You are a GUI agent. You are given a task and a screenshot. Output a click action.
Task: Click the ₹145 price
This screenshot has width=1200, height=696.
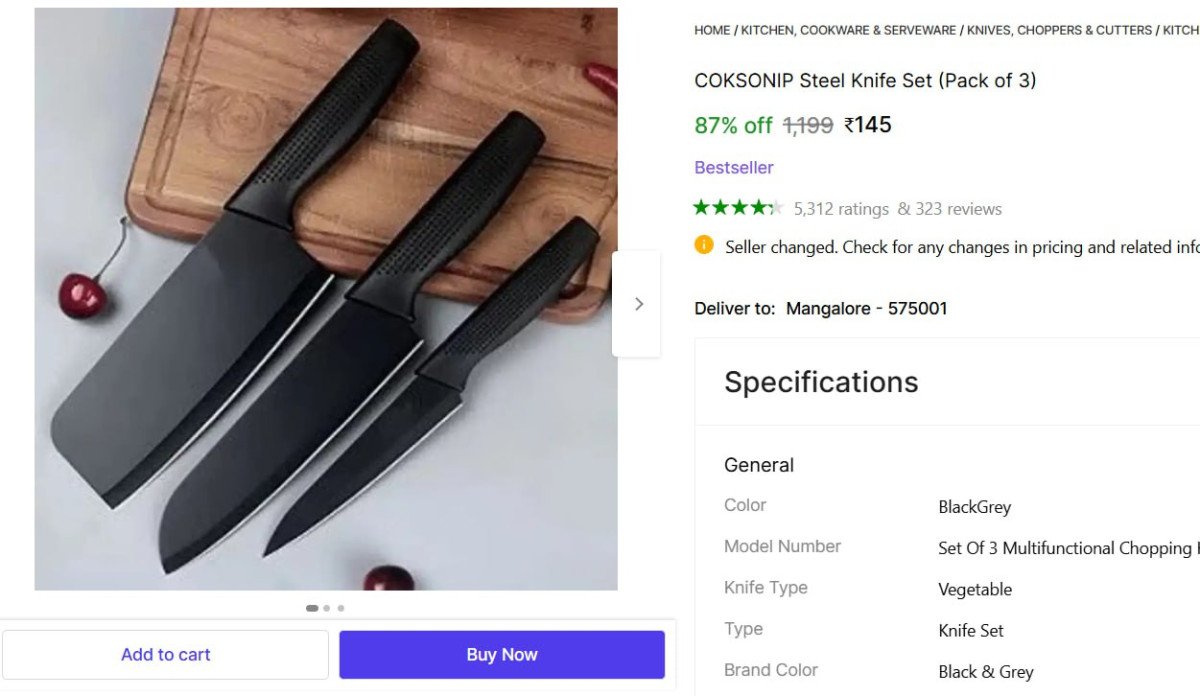click(867, 125)
